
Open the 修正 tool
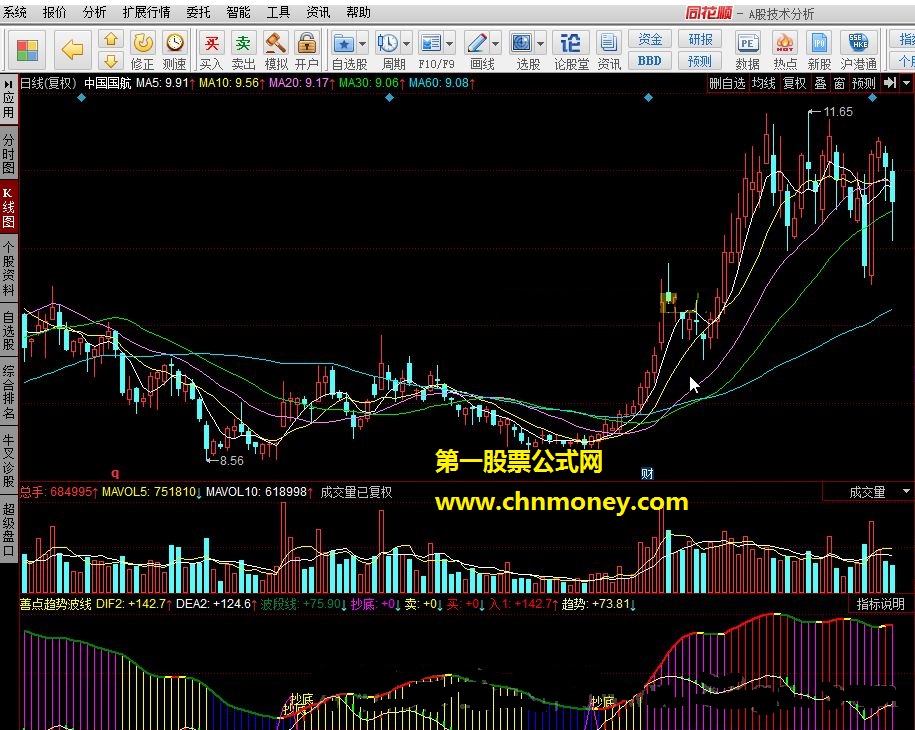pos(143,50)
